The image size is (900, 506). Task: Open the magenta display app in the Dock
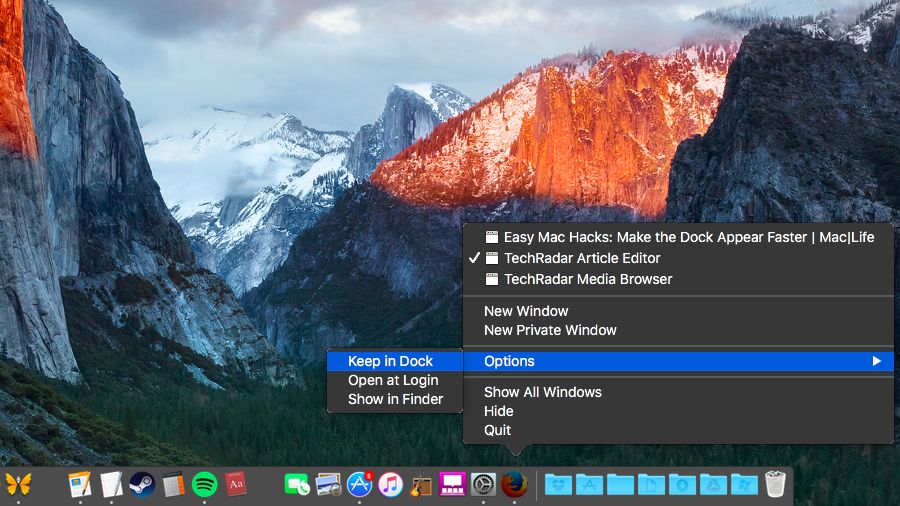pyautogui.click(x=452, y=485)
